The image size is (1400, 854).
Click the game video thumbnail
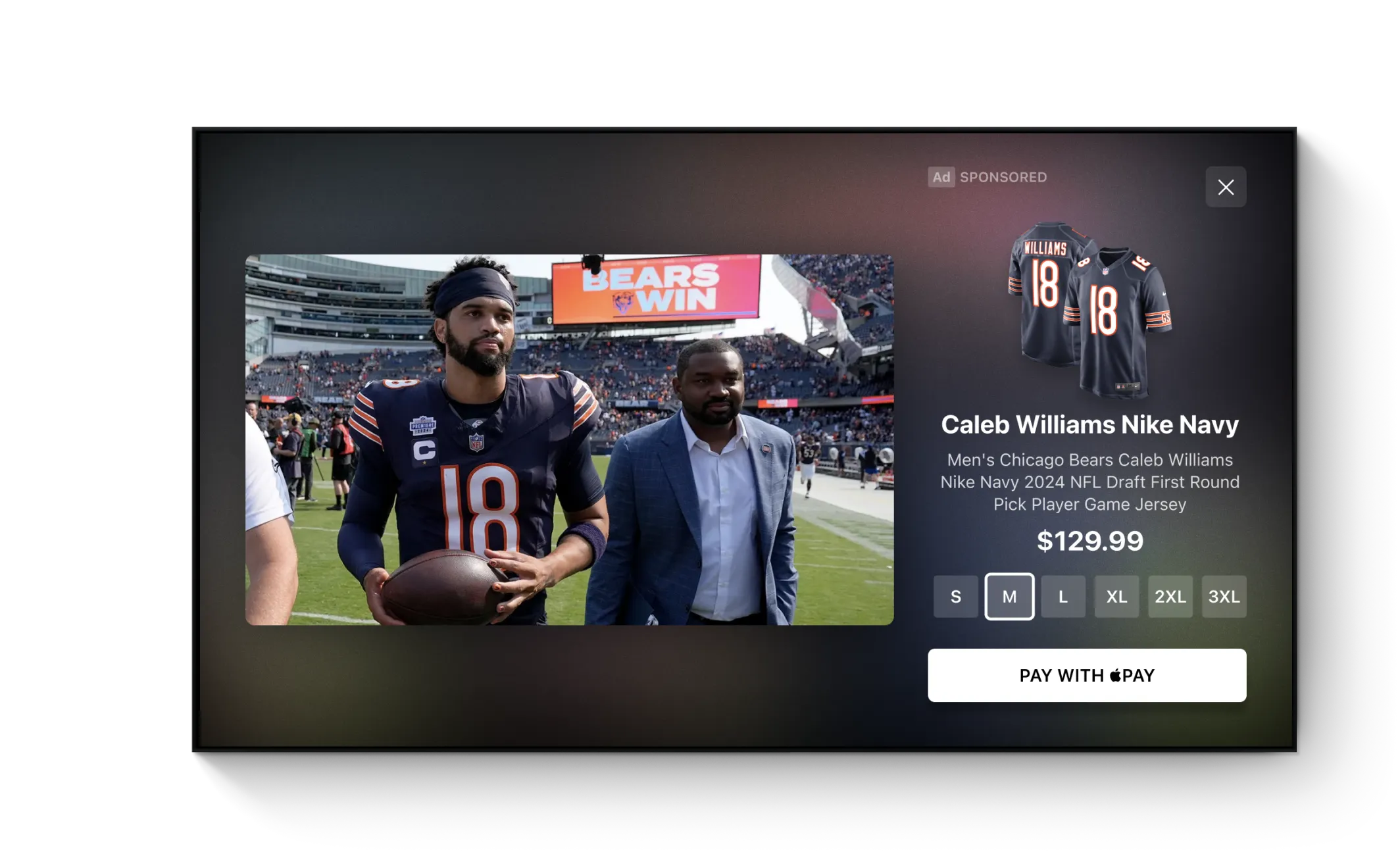569,440
